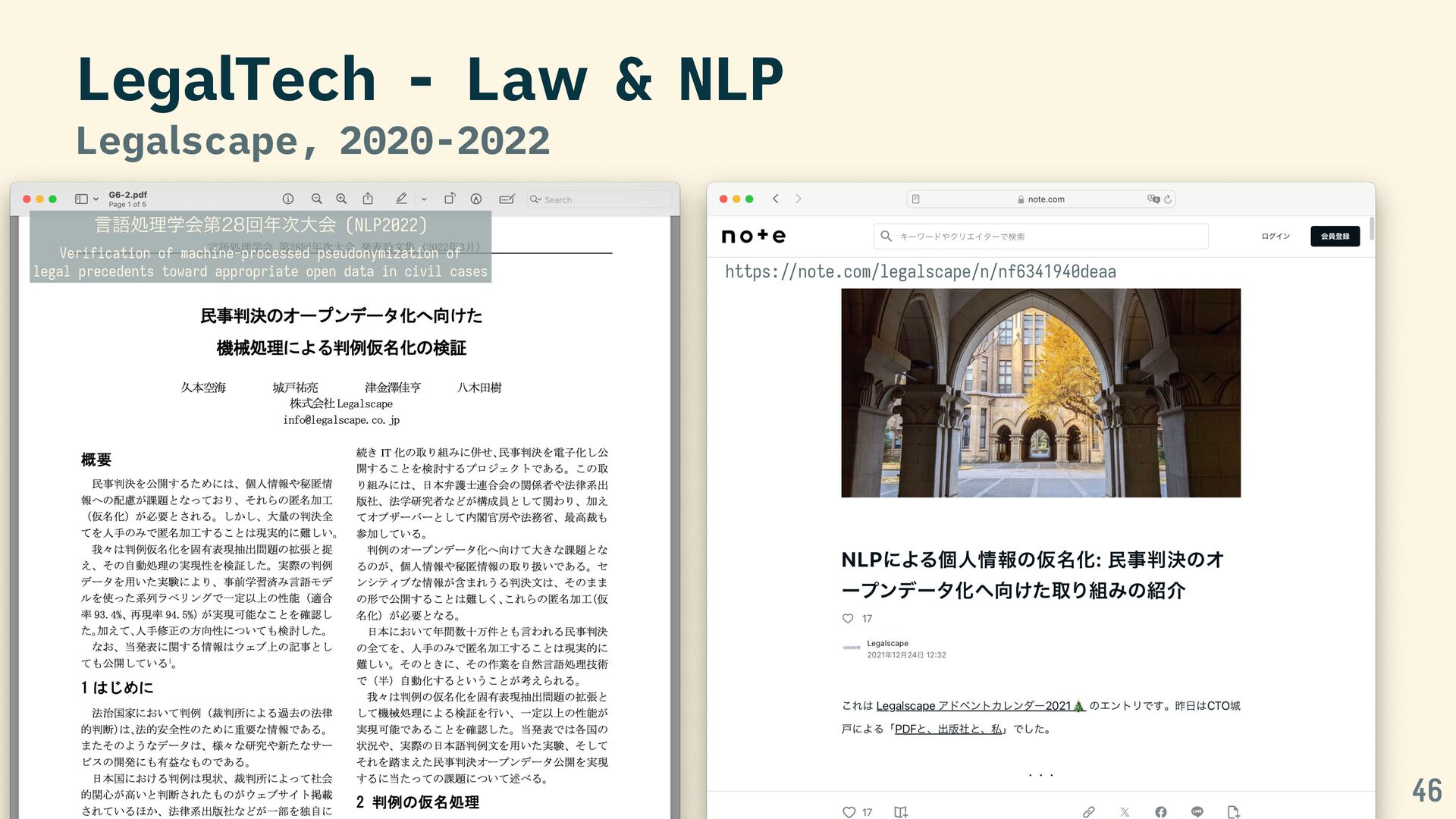
Task: Share article on Facebook
Action: tap(1160, 811)
